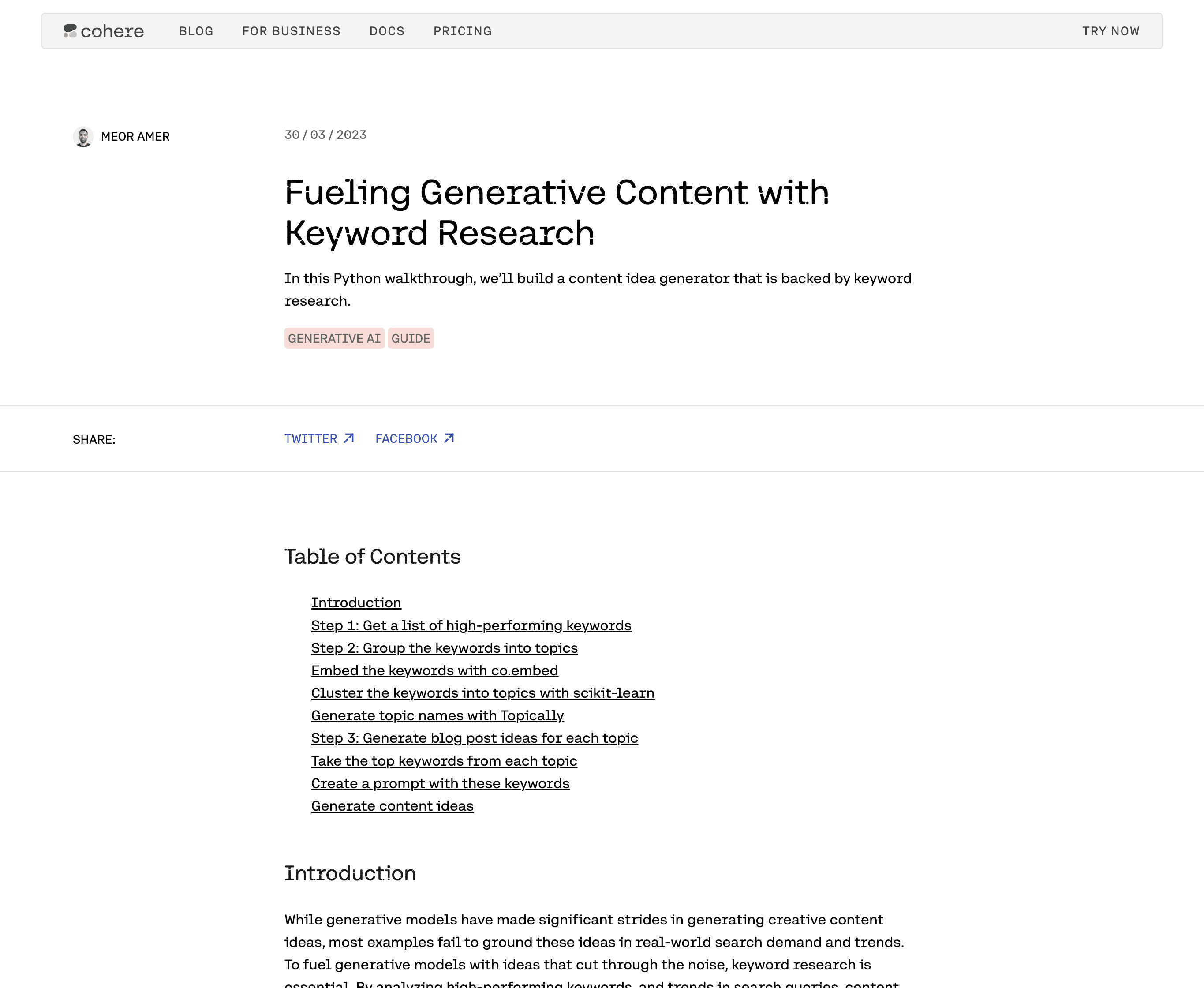Click the Facebook share arrow icon
Screen dimensions: 1204x988
click(449, 438)
